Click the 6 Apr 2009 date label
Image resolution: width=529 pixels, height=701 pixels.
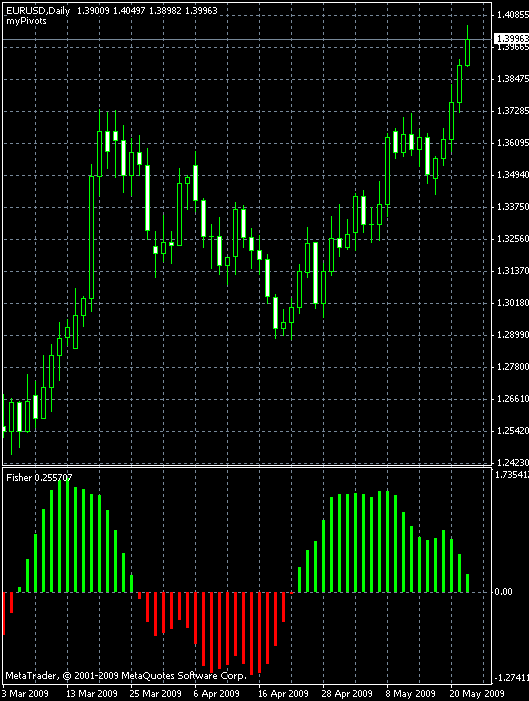216,693
